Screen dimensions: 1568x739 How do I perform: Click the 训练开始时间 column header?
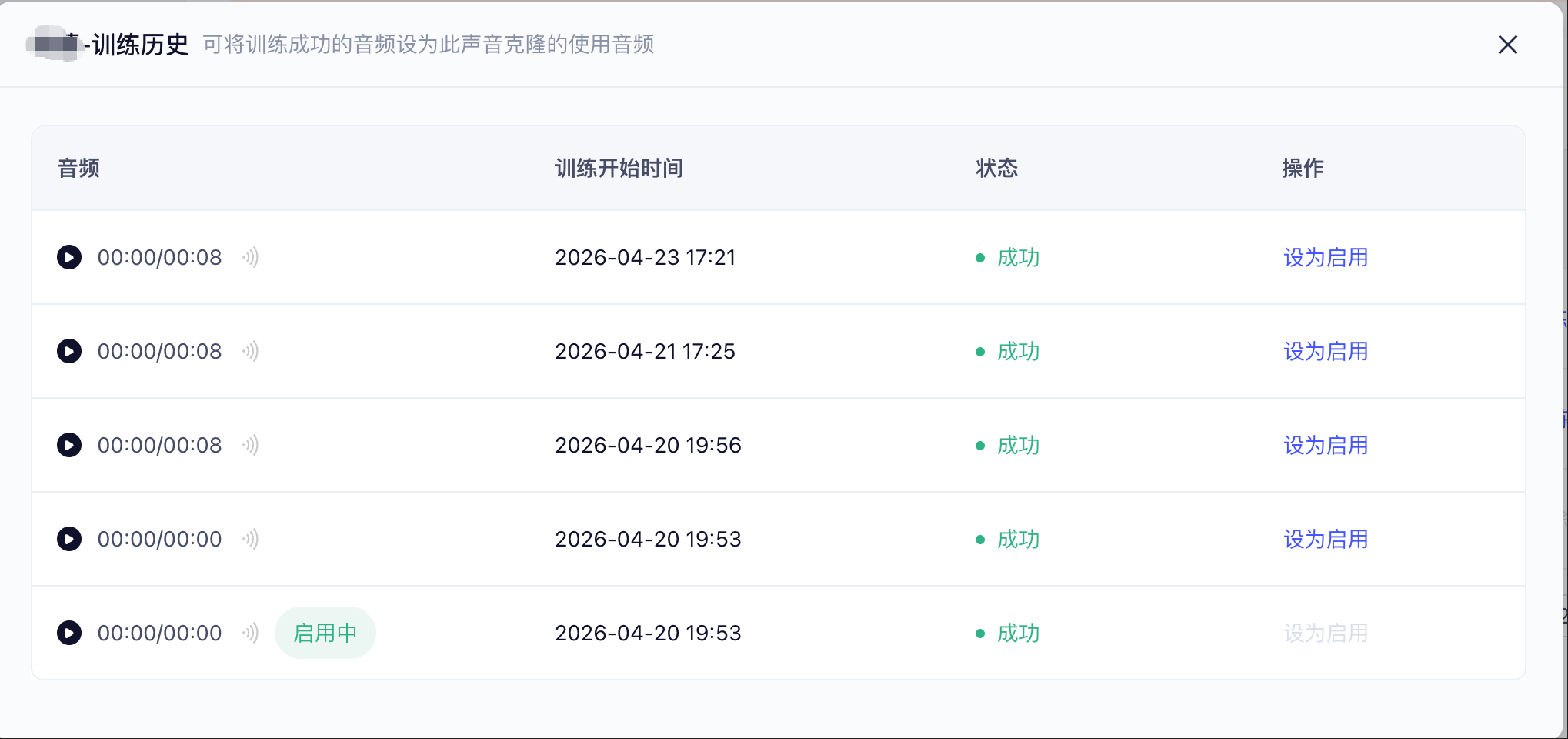(x=619, y=168)
